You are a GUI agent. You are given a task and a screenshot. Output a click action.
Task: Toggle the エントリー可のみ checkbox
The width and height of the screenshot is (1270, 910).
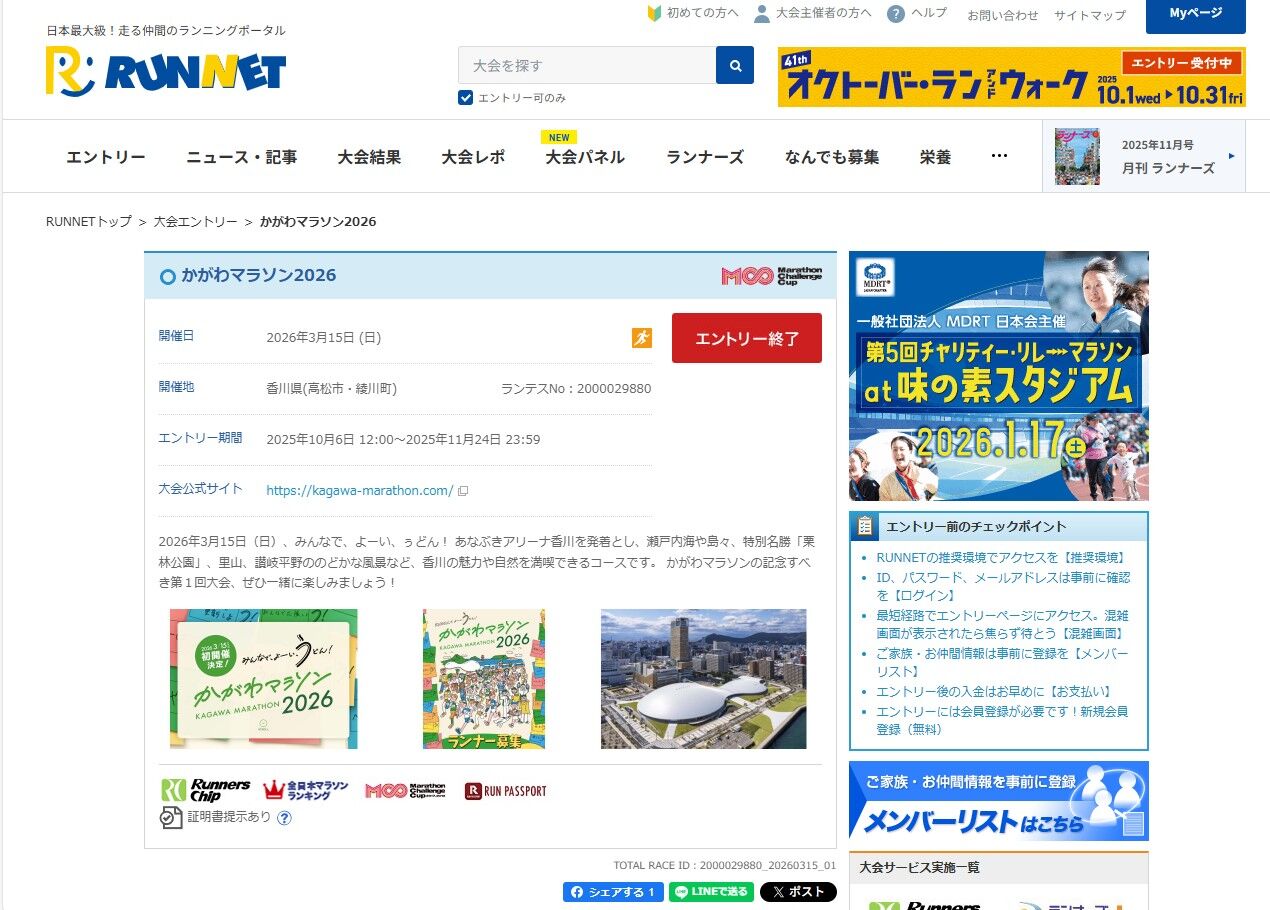pyautogui.click(x=465, y=97)
